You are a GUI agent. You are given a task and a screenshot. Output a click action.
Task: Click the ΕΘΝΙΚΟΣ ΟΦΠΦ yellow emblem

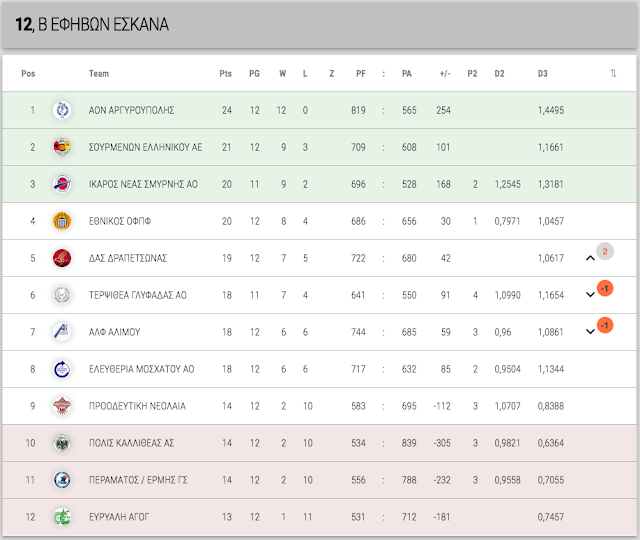point(62,221)
